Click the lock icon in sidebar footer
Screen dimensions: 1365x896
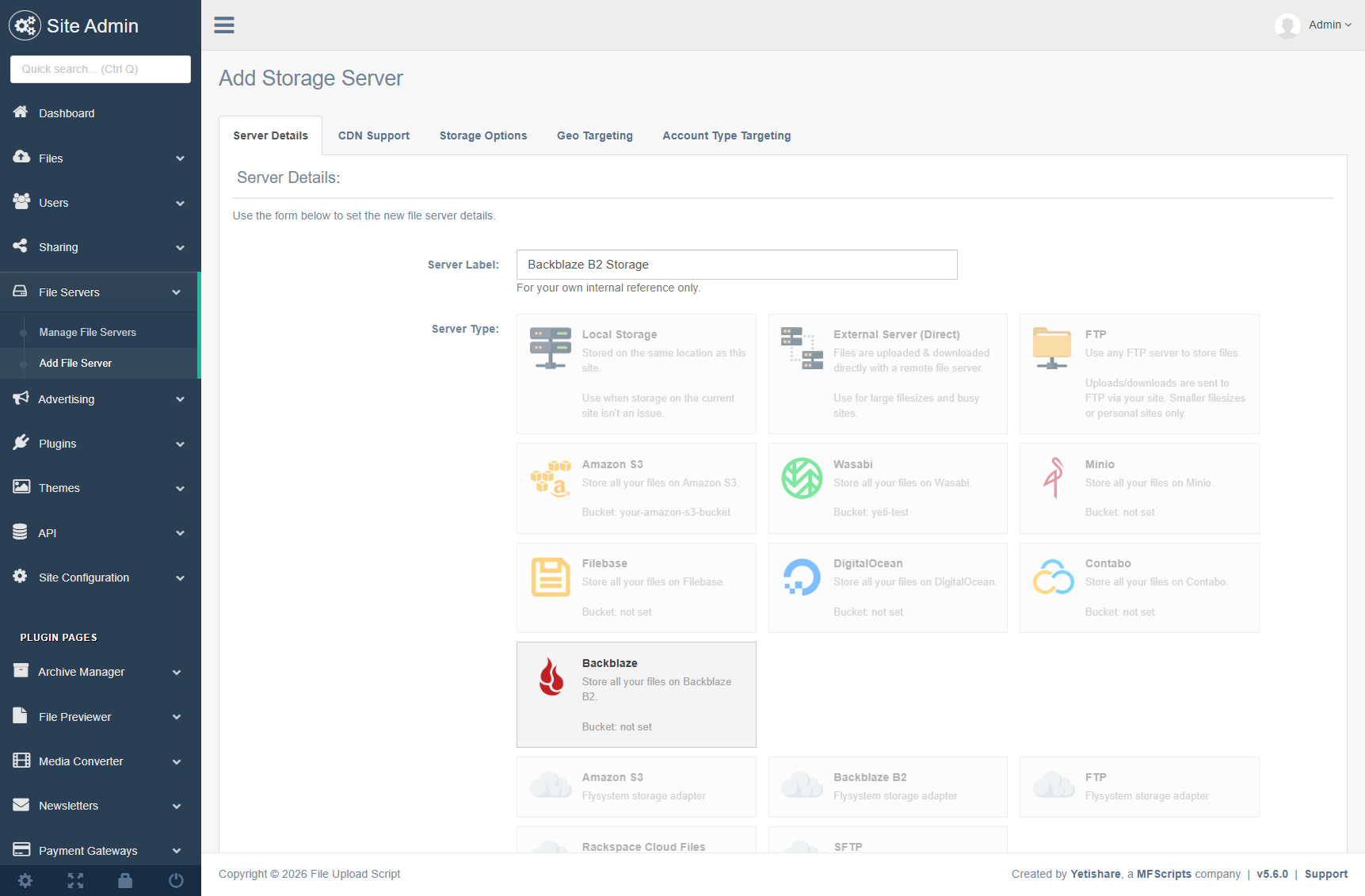125,880
